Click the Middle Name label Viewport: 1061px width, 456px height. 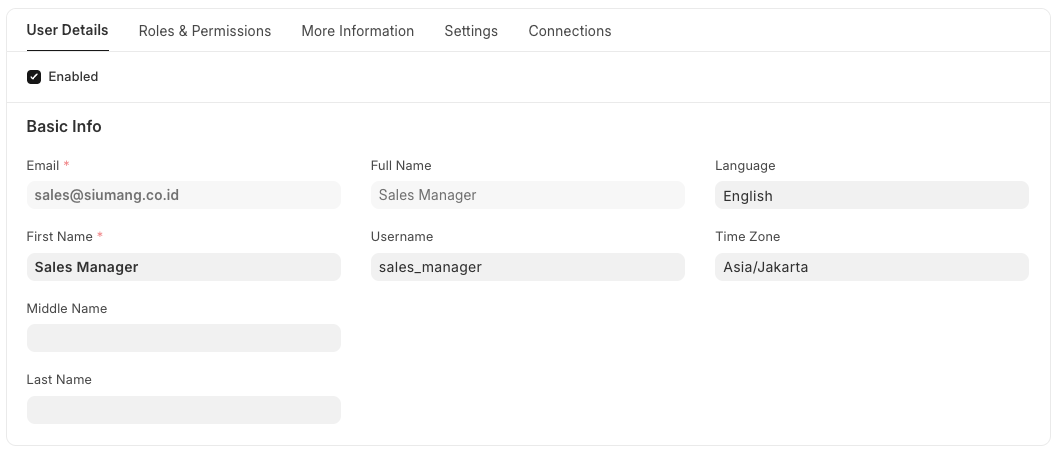click(x=67, y=309)
